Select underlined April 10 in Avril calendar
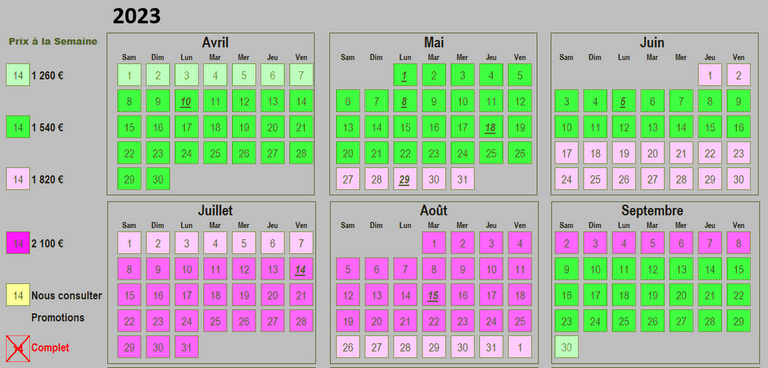Screen dimensions: 768x368 coord(186,101)
